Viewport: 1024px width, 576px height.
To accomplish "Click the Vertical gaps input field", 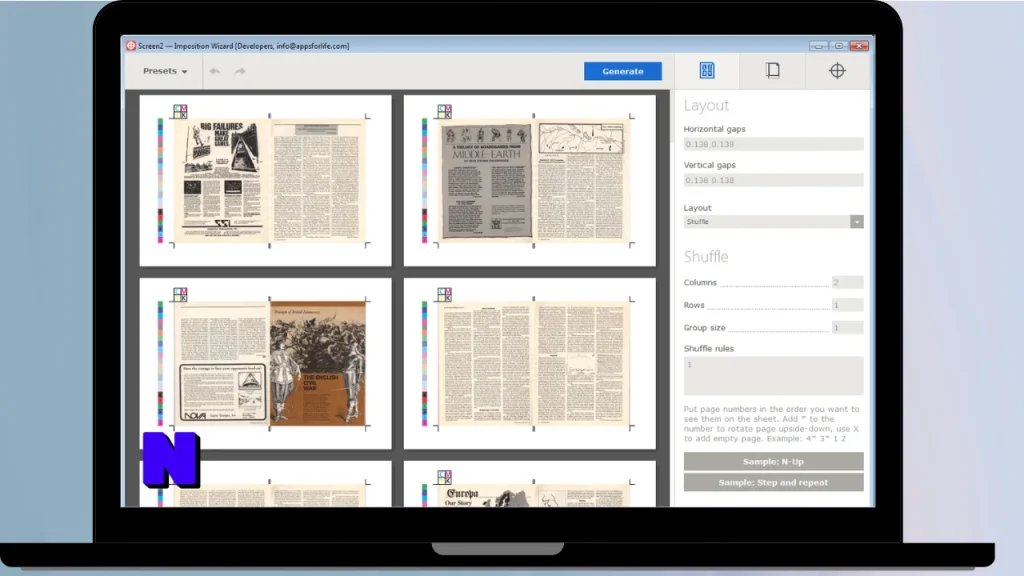I will click(773, 180).
